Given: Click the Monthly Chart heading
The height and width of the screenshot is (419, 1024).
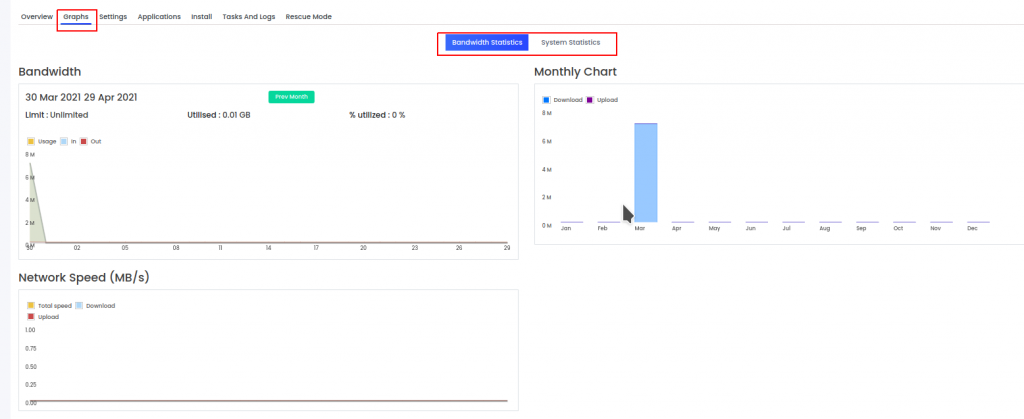Looking at the screenshot, I should tap(575, 72).
